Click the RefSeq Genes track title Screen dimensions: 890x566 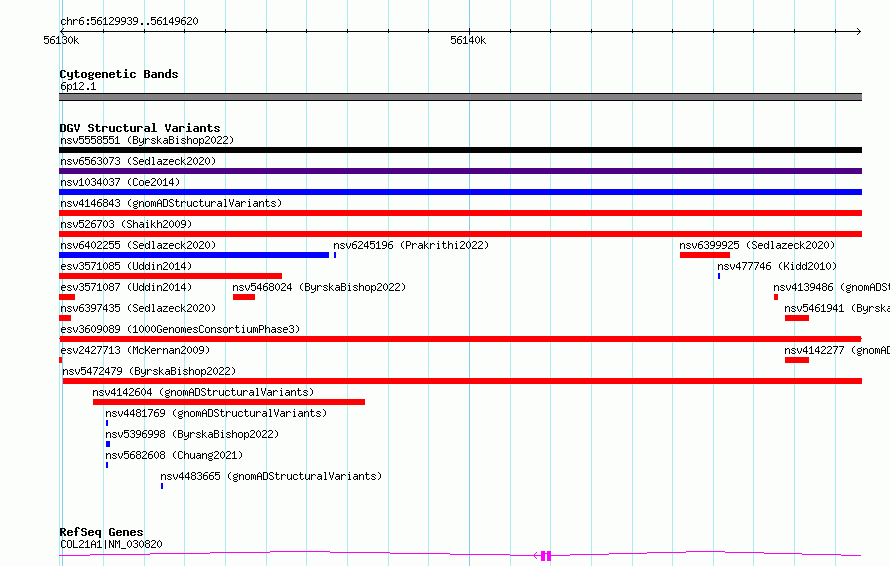(101, 532)
